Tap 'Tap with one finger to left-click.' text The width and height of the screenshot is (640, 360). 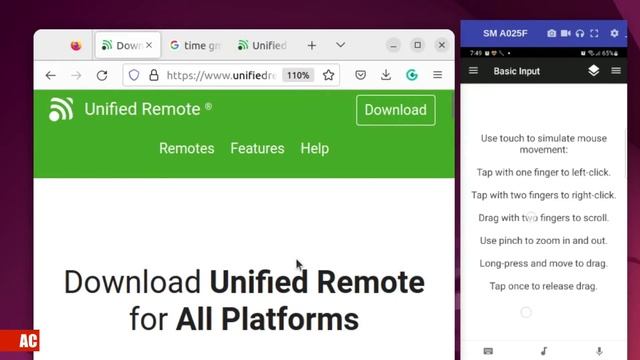[544, 173]
